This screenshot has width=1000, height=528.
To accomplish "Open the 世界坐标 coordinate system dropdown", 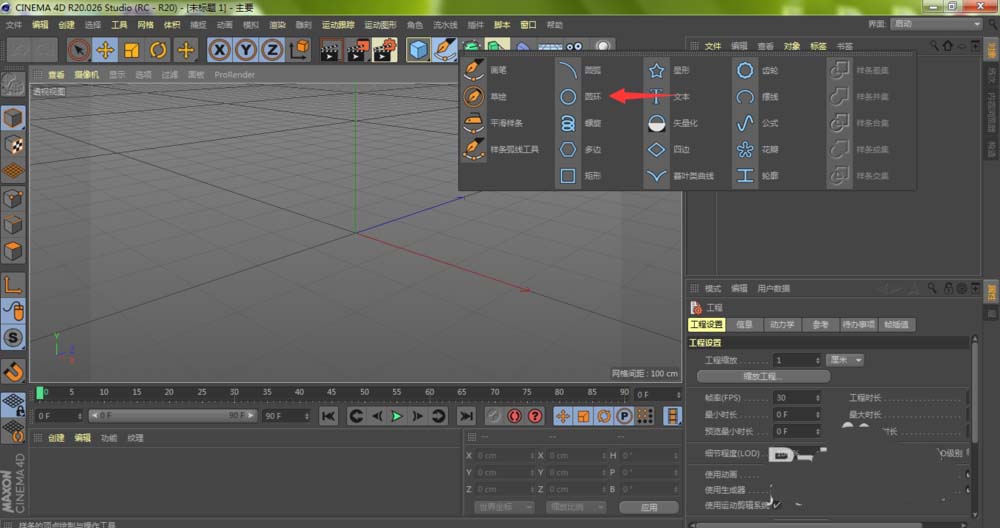I will coord(505,507).
